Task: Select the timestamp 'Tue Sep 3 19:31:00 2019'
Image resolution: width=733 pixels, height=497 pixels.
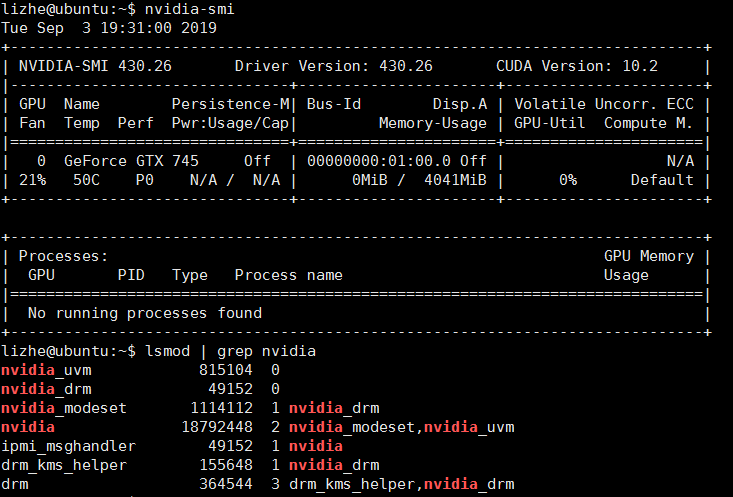Action: click(109, 28)
